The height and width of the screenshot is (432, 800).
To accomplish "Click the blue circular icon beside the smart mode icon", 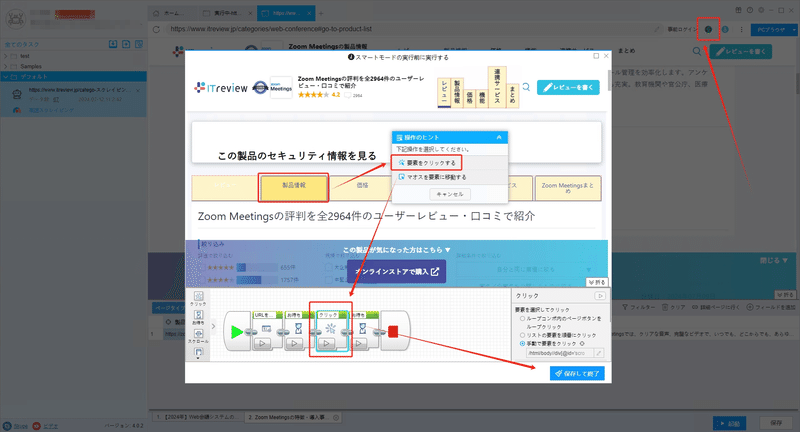I will pos(725,30).
